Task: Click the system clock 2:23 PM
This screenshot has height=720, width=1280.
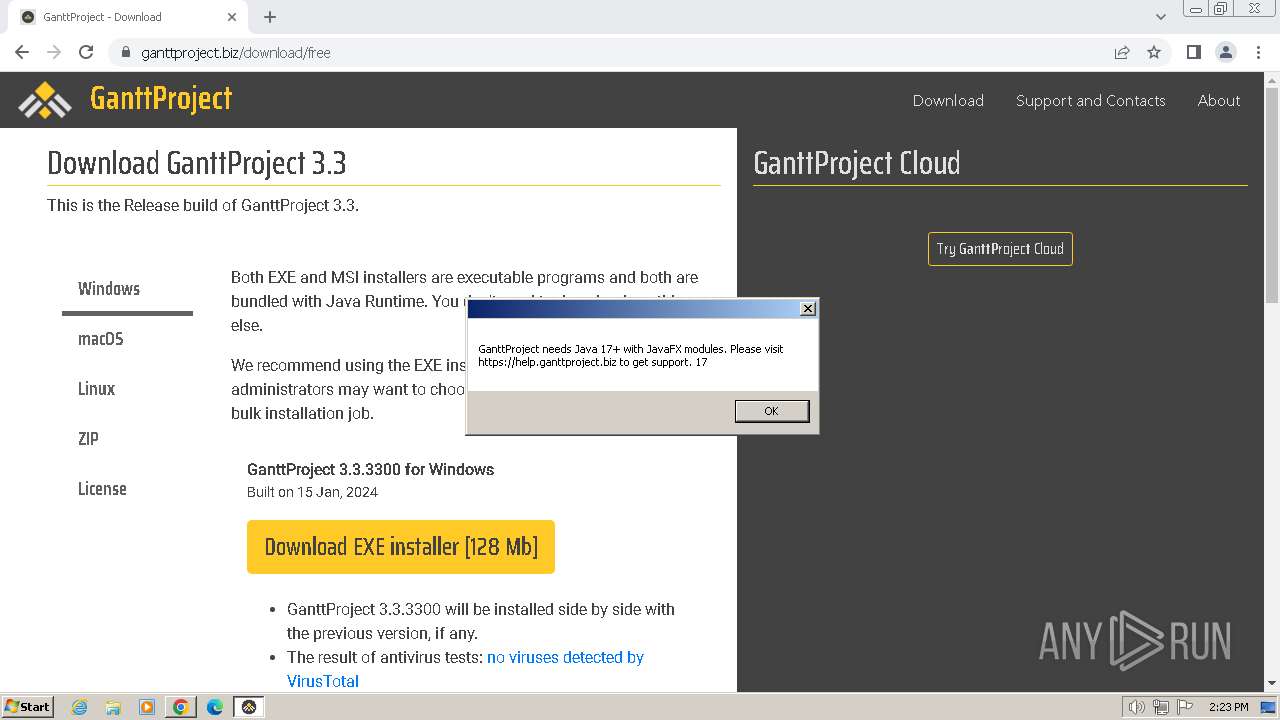Action: (x=1228, y=707)
